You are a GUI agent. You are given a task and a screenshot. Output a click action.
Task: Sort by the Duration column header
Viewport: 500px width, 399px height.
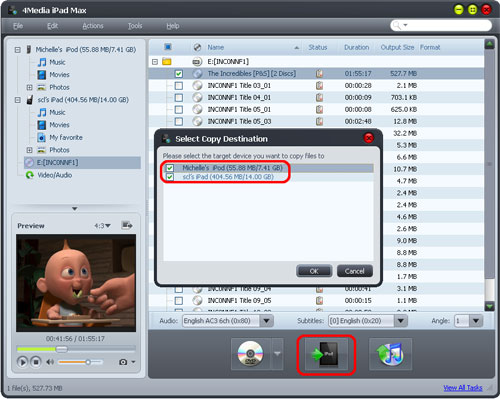(356, 47)
